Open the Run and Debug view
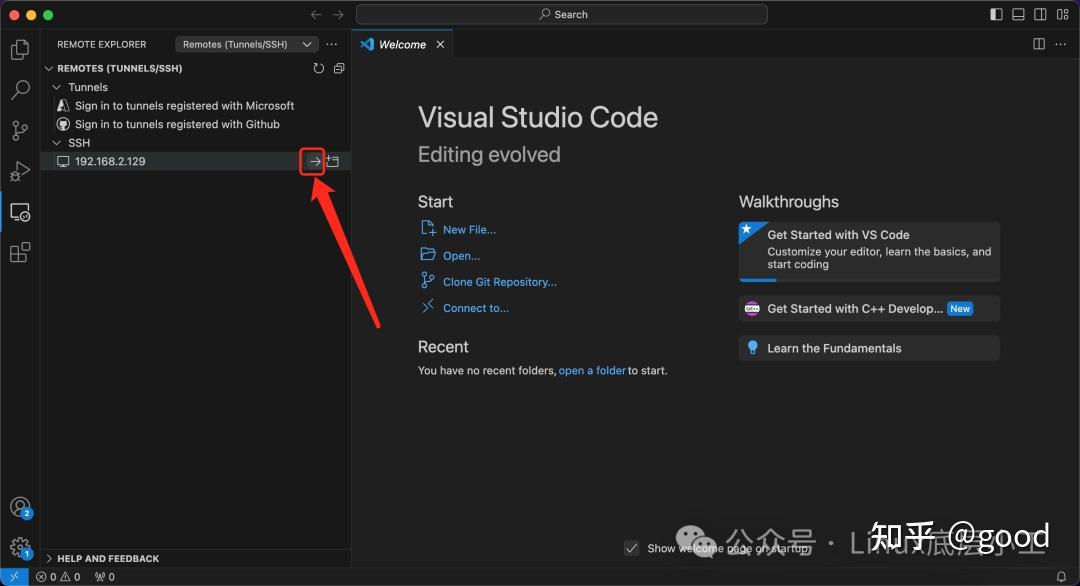This screenshot has height=586, width=1080. point(19,172)
